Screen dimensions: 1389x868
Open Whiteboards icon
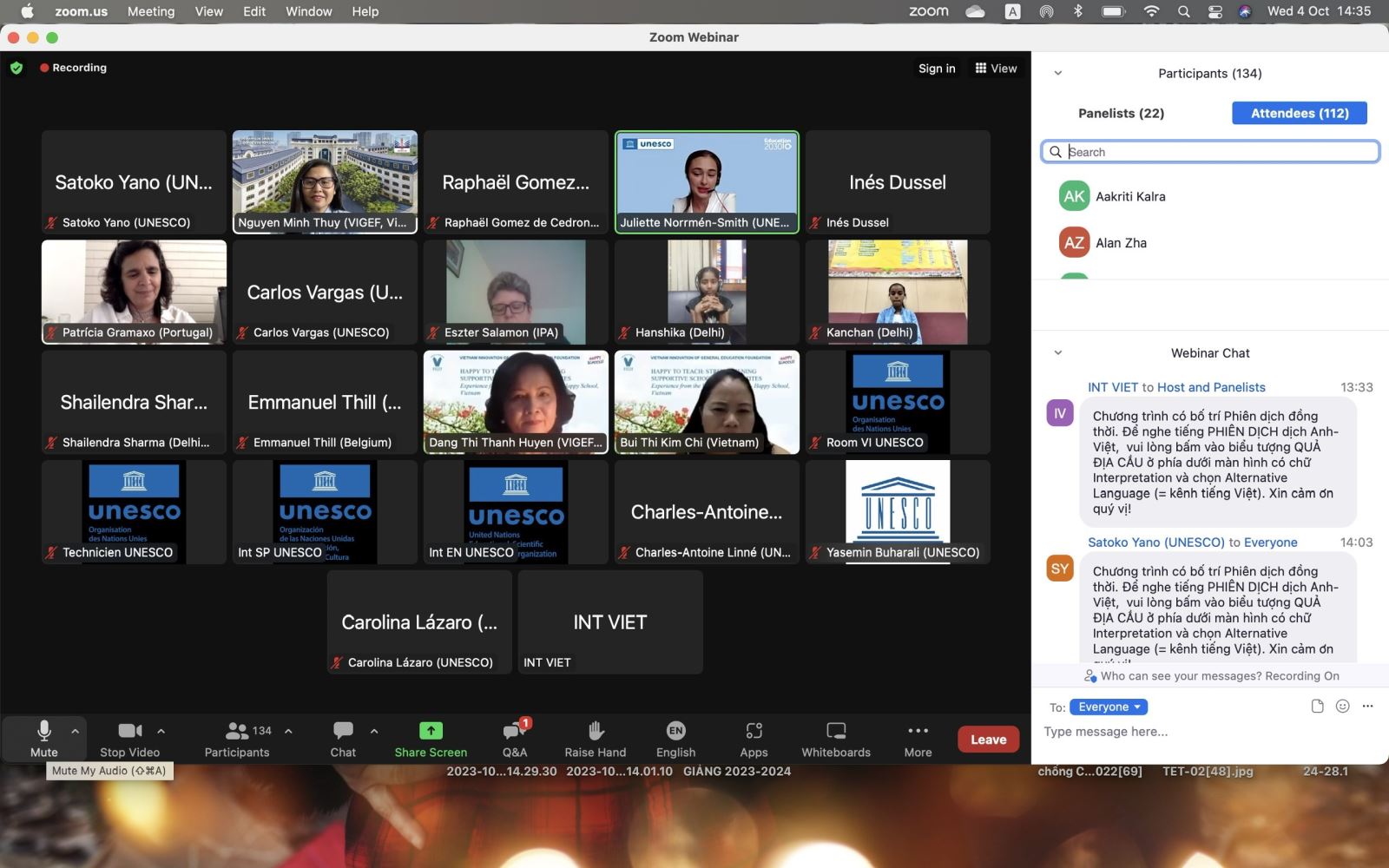(836, 731)
